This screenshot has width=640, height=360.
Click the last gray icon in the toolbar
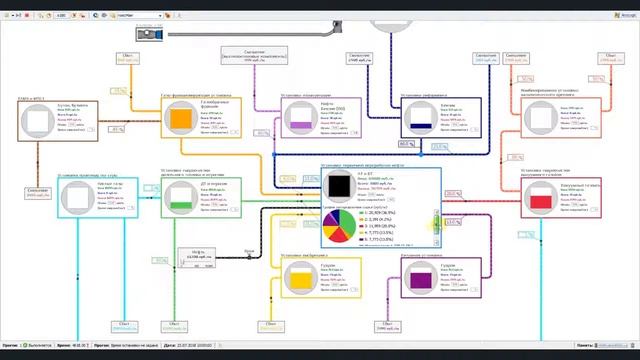click(179, 16)
